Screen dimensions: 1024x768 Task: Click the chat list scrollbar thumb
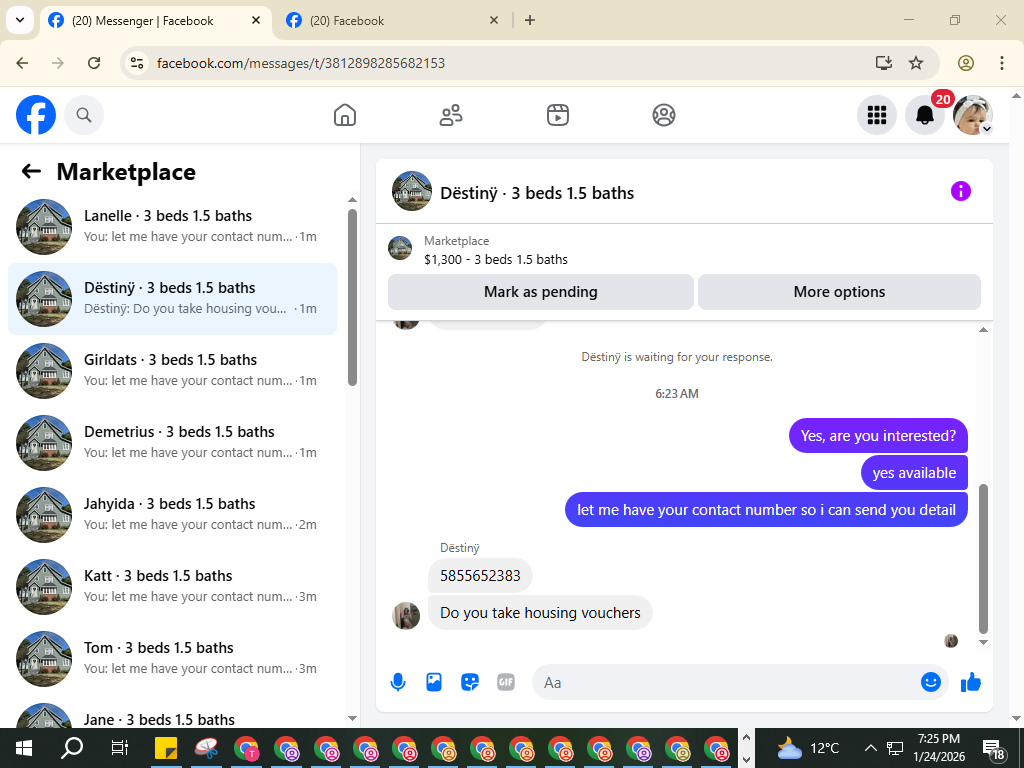[353, 297]
